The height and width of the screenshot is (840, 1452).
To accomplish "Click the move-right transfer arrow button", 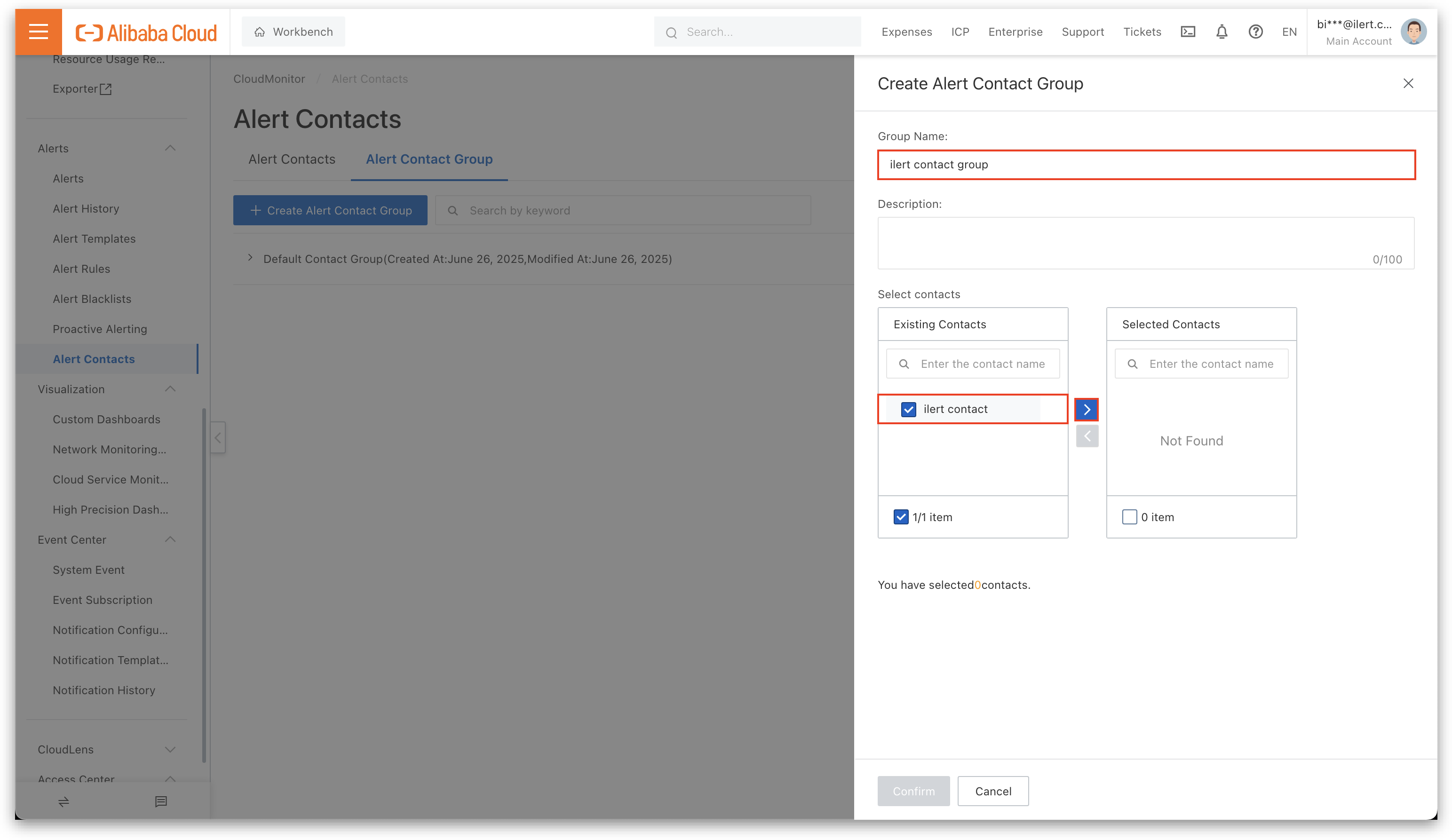I will (1086, 409).
